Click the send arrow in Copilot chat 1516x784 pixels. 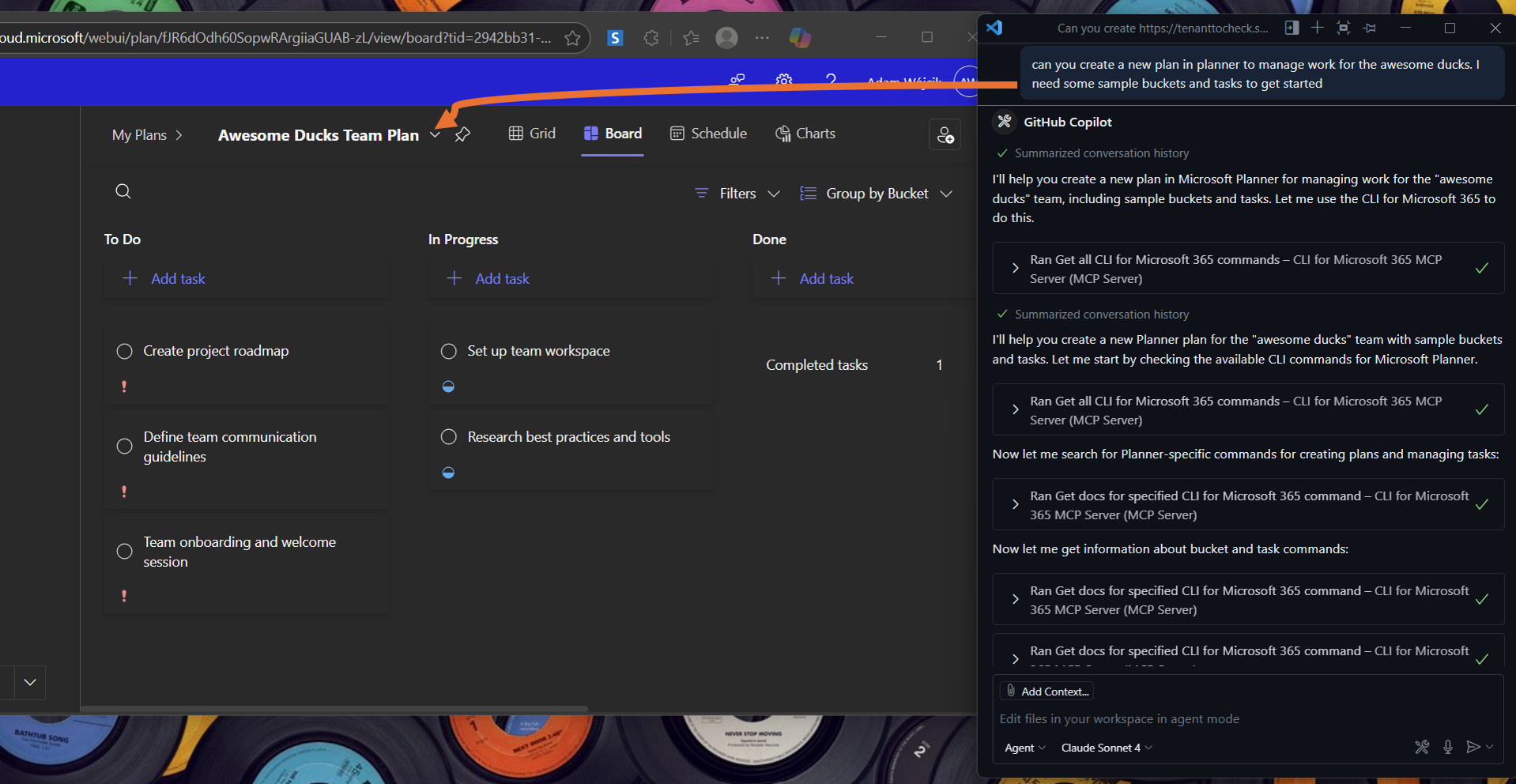click(x=1475, y=747)
